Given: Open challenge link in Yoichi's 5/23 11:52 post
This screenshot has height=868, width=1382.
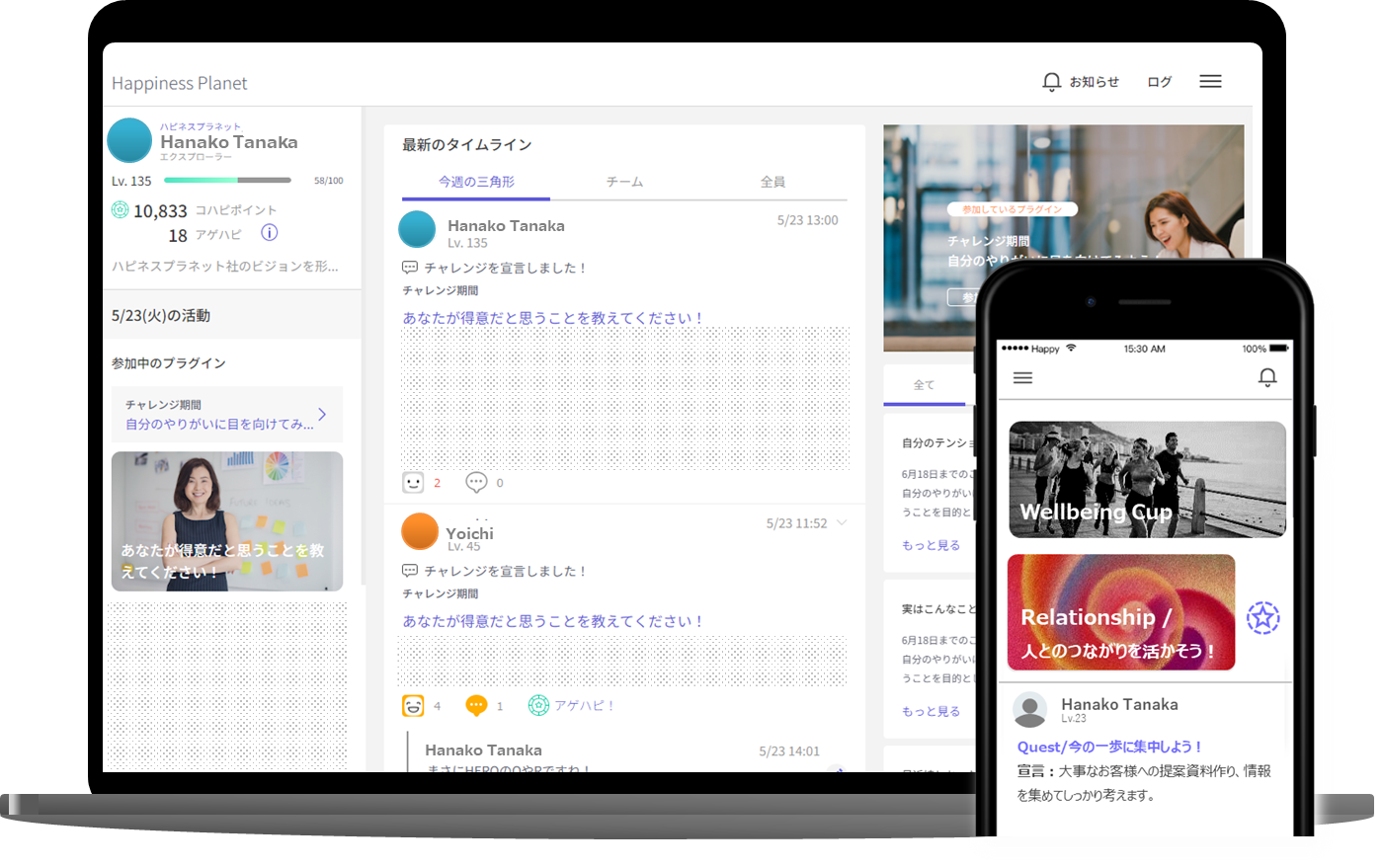Looking at the screenshot, I should pos(552,621).
